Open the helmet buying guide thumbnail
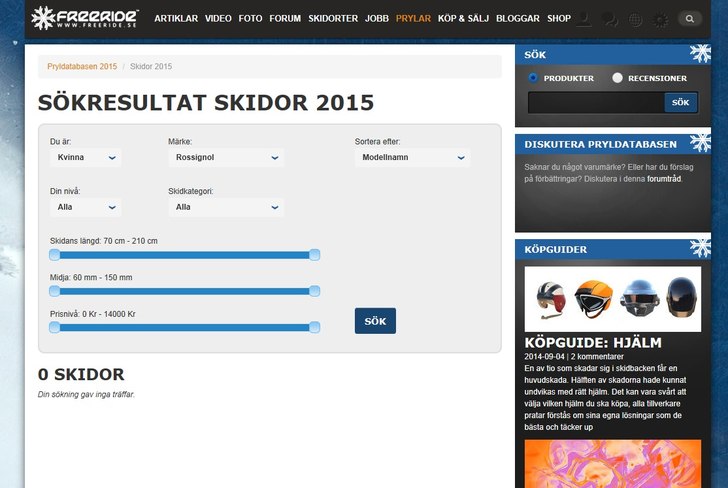The width and height of the screenshot is (728, 488). click(613, 298)
